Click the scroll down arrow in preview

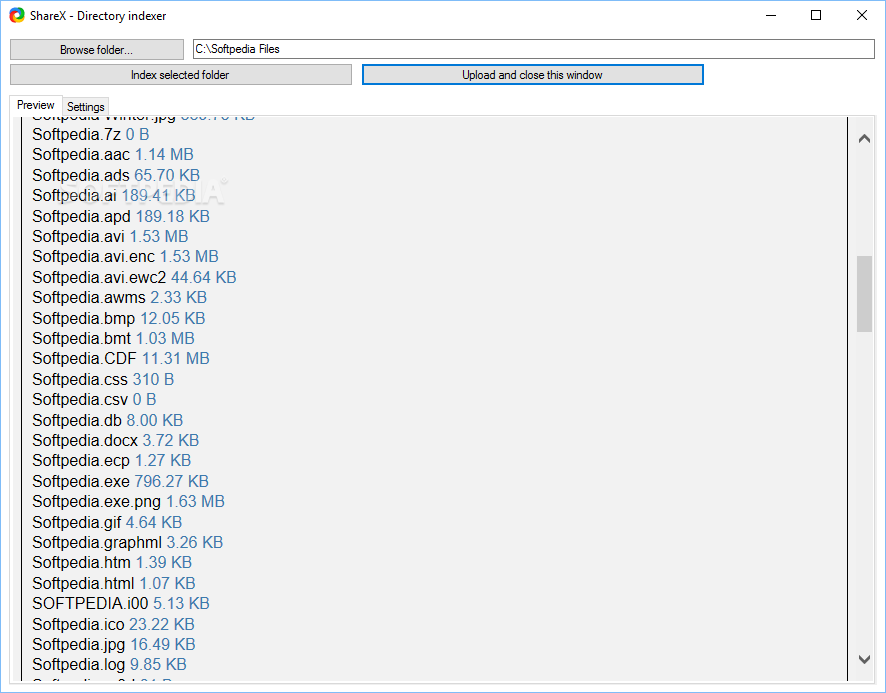(864, 659)
